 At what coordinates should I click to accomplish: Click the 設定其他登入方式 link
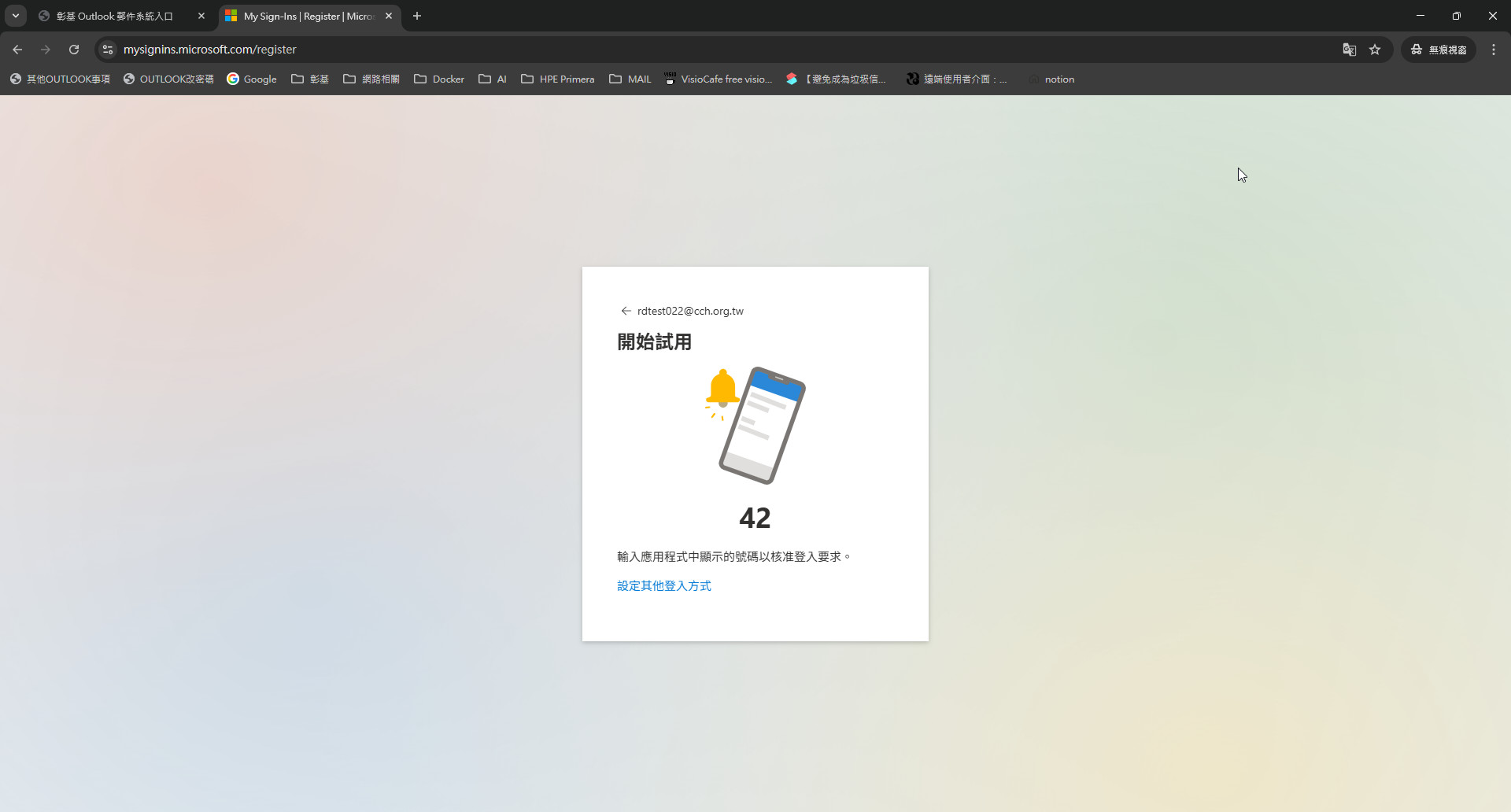[x=663, y=586]
